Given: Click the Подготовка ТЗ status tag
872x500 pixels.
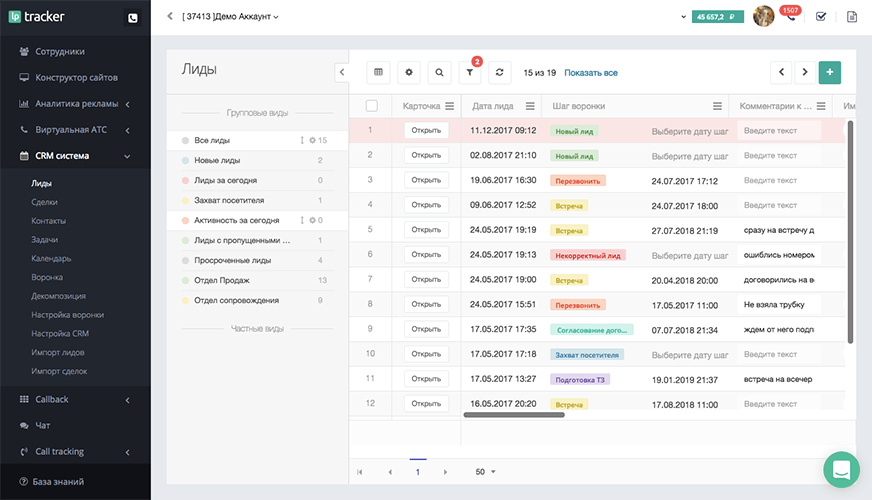Looking at the screenshot, I should (580, 379).
